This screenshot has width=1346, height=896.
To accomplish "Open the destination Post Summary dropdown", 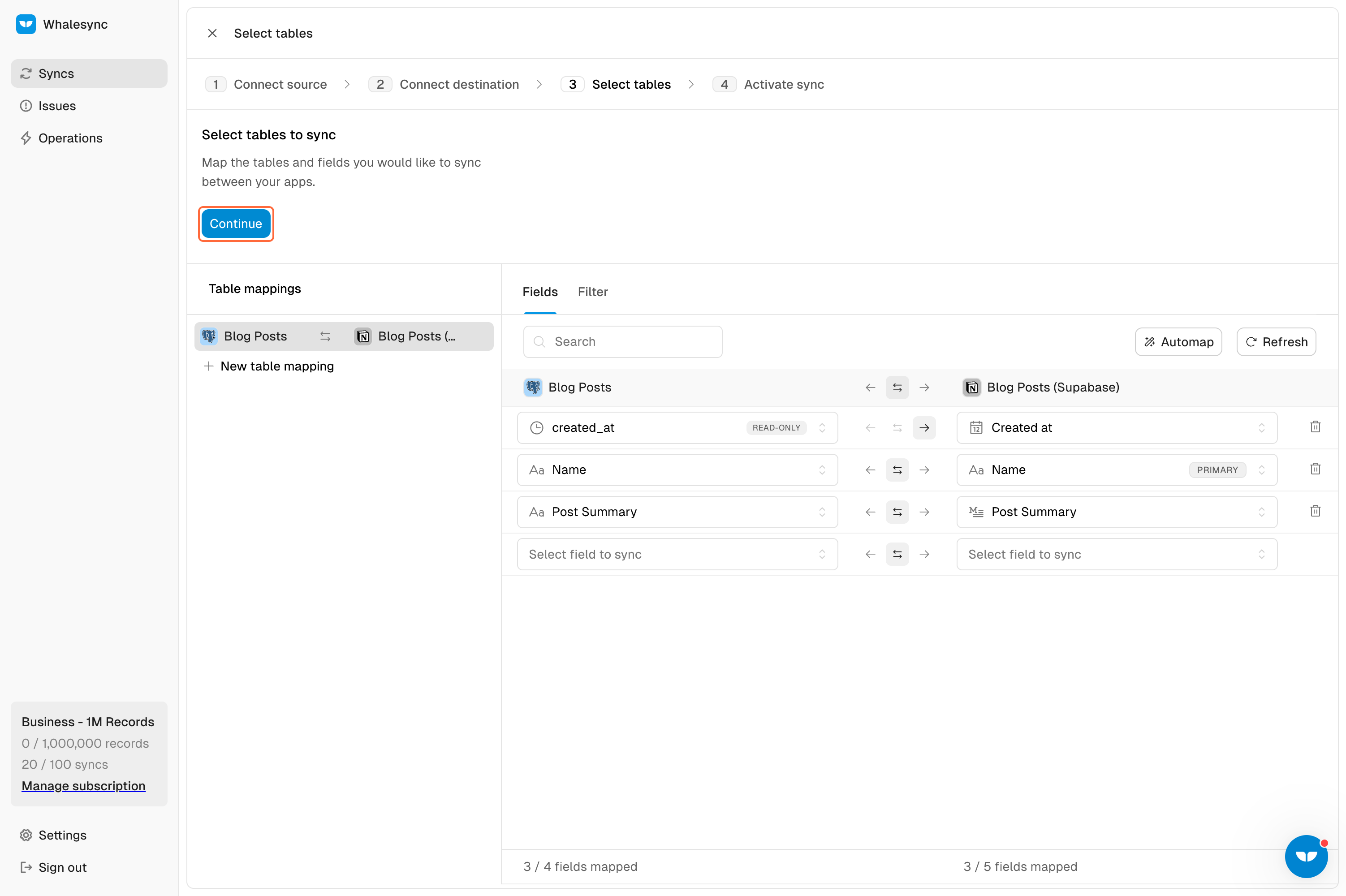I will 1117,512.
